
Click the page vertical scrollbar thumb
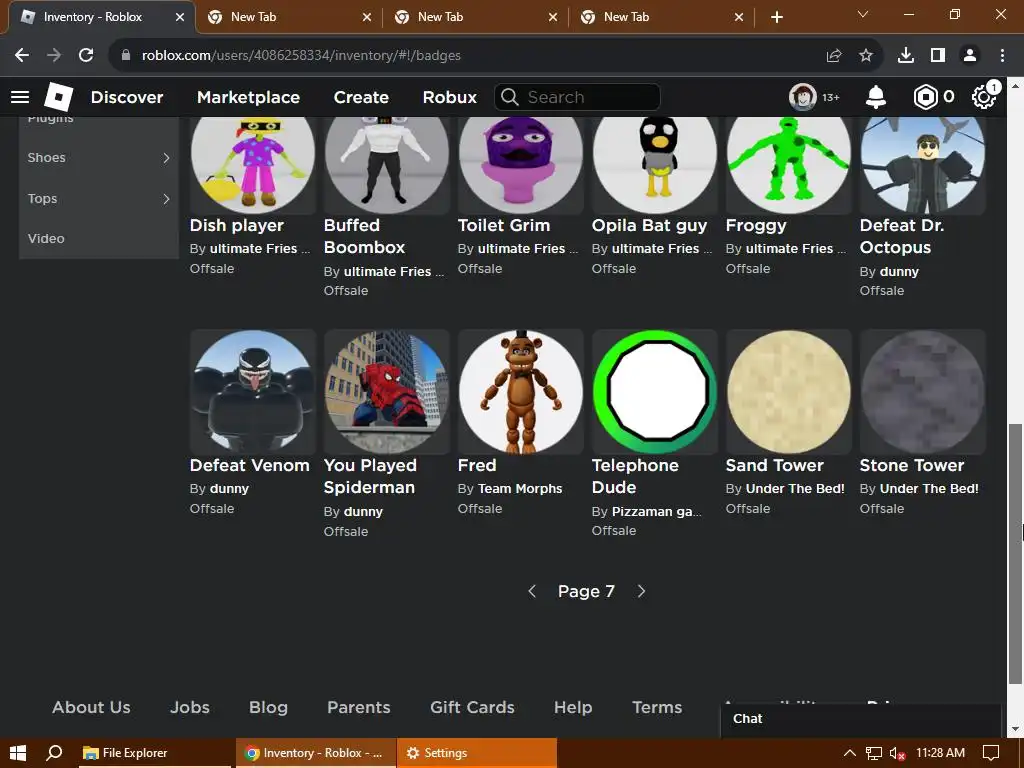click(1016, 555)
